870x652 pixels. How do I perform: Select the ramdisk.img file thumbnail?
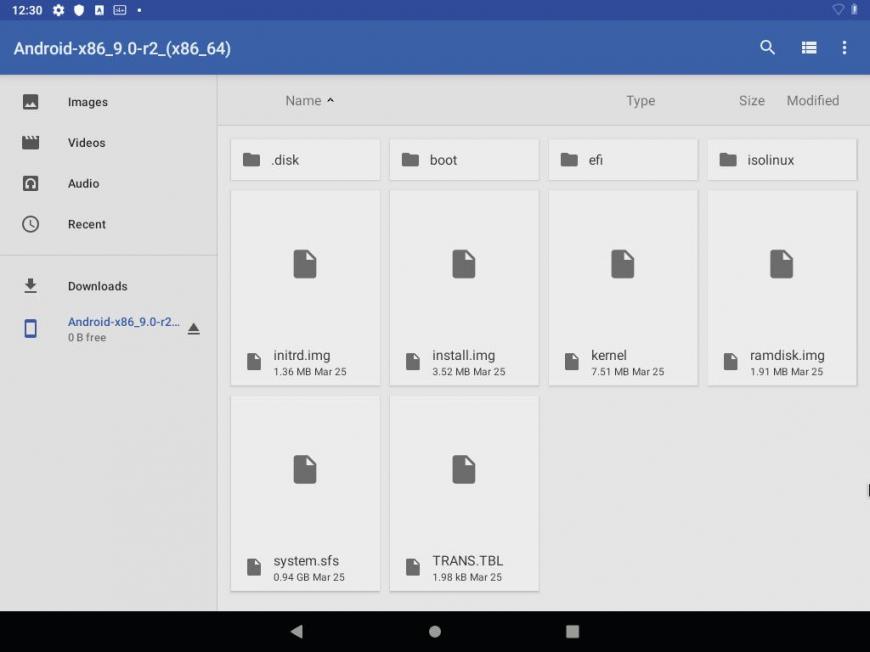tap(781, 264)
